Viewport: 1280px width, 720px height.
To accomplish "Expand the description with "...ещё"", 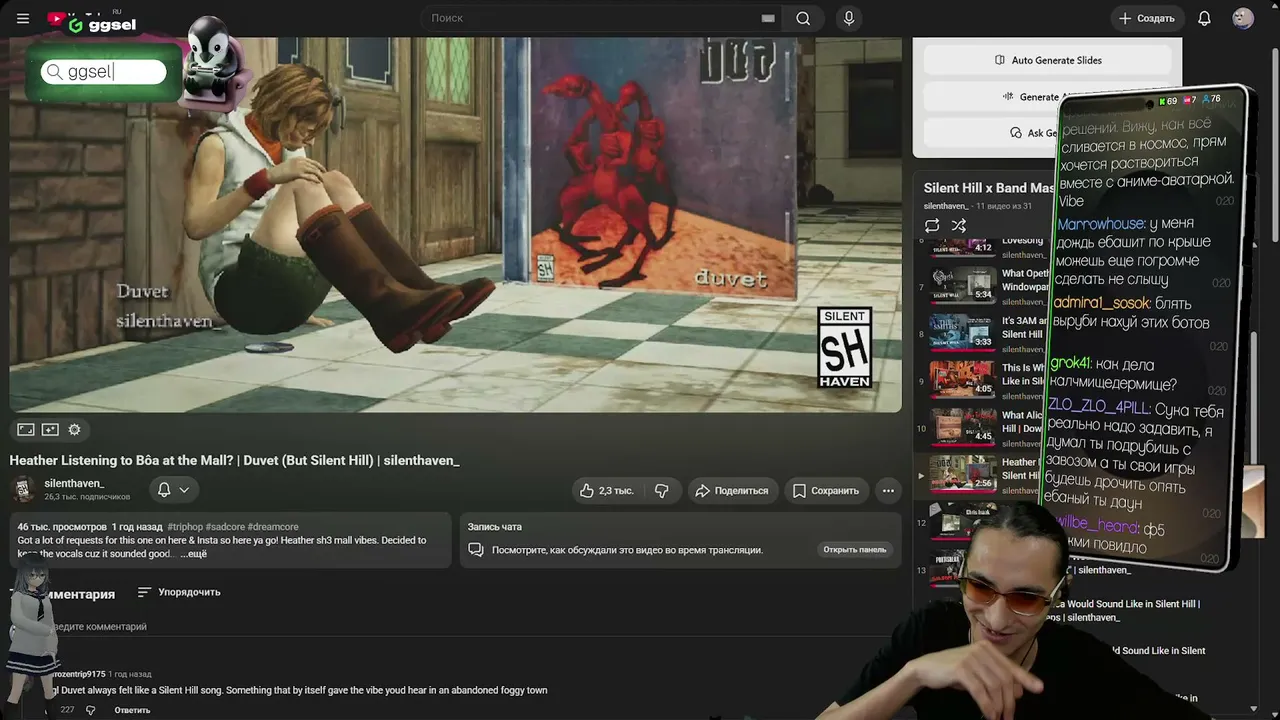I will click(x=195, y=554).
